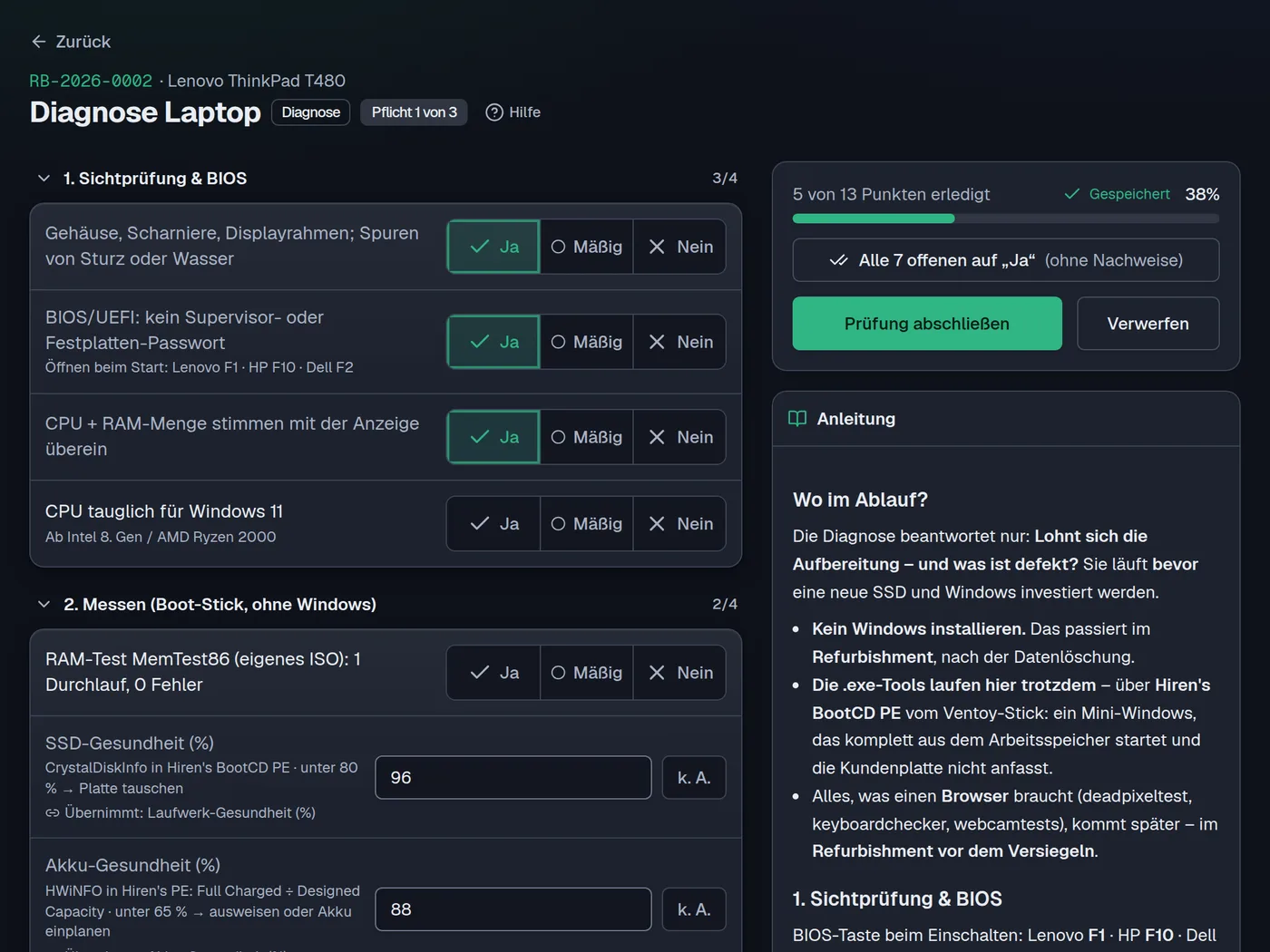
Task: Set all 7 open items to Ja
Action: point(1006,260)
